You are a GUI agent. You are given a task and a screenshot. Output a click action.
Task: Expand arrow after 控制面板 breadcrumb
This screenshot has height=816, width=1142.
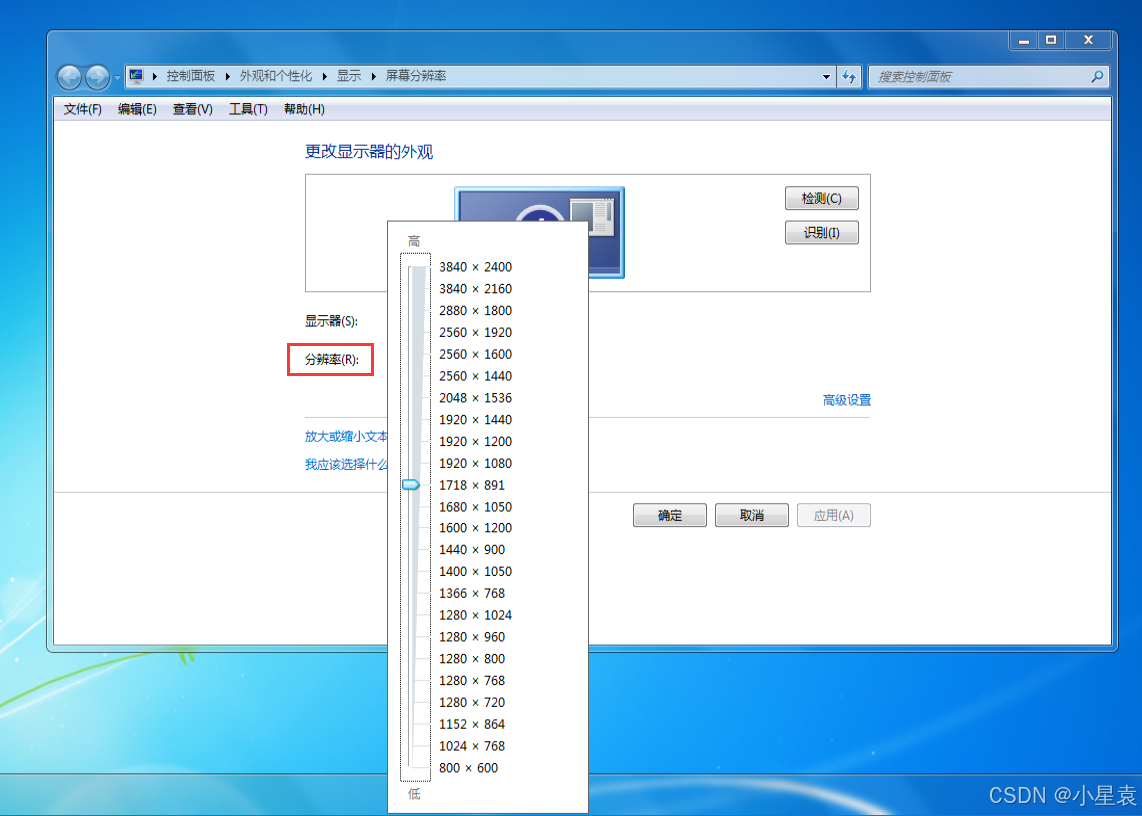[227, 76]
